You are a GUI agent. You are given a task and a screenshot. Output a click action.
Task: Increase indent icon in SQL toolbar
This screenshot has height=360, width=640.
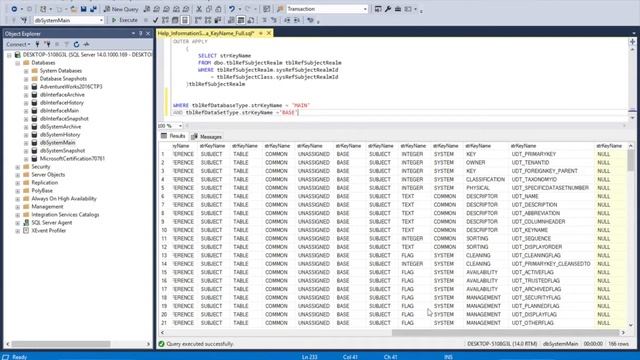(297, 20)
